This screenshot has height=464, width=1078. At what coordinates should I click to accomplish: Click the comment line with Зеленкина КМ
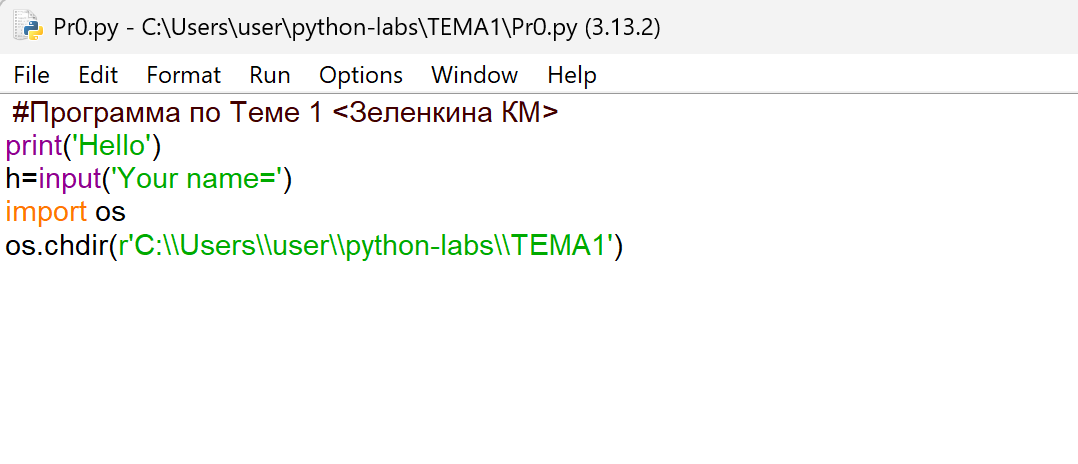tap(285, 114)
